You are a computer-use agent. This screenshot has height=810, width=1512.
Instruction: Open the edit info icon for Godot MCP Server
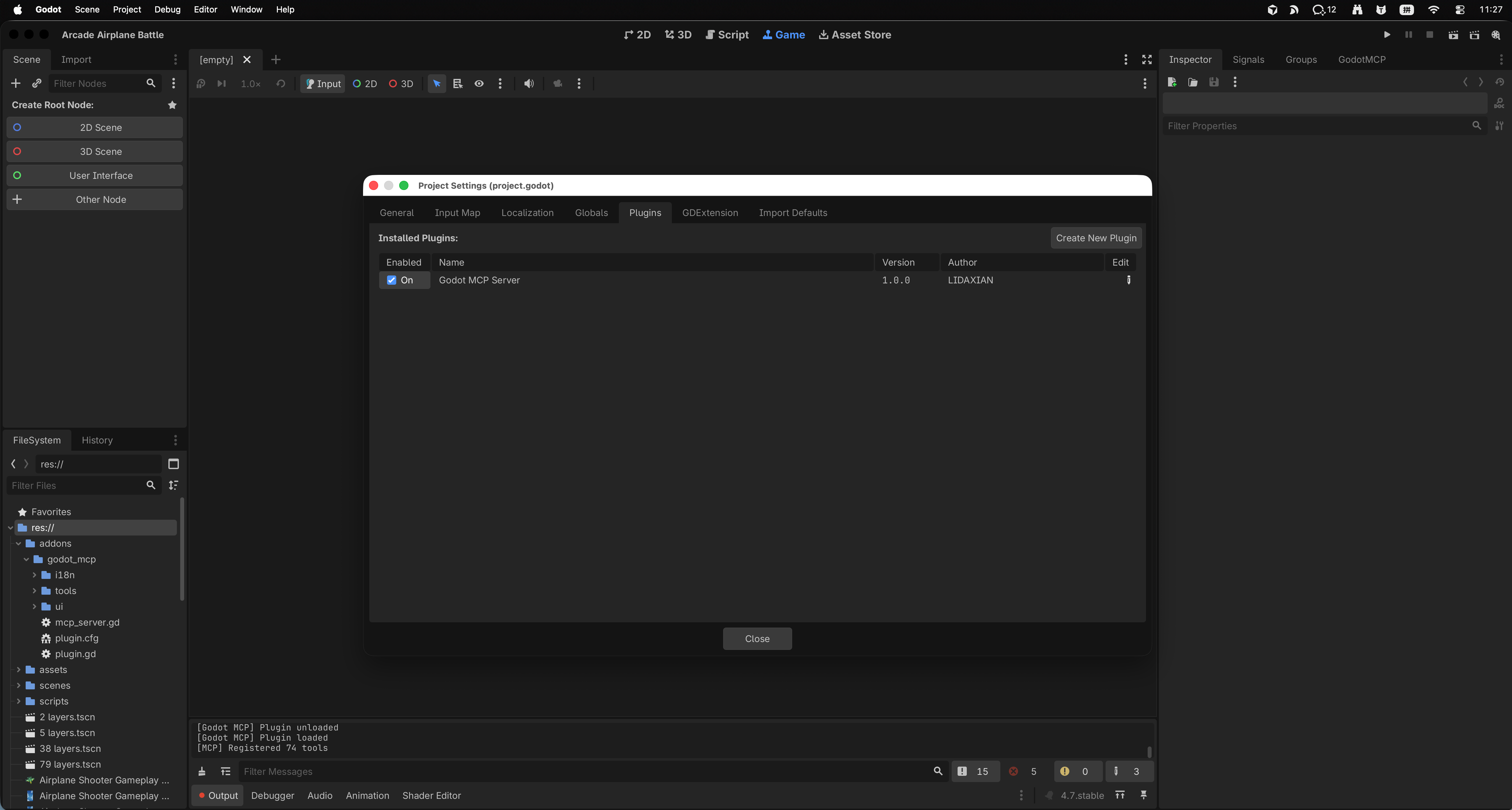click(x=1128, y=280)
